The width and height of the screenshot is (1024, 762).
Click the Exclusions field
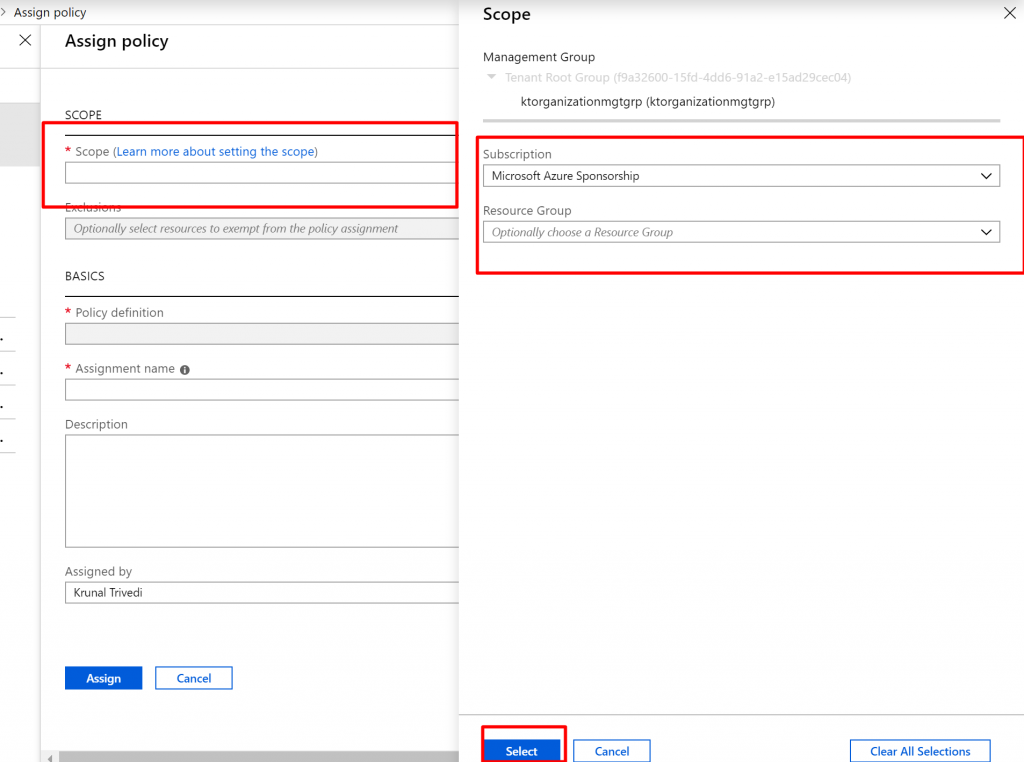point(260,229)
